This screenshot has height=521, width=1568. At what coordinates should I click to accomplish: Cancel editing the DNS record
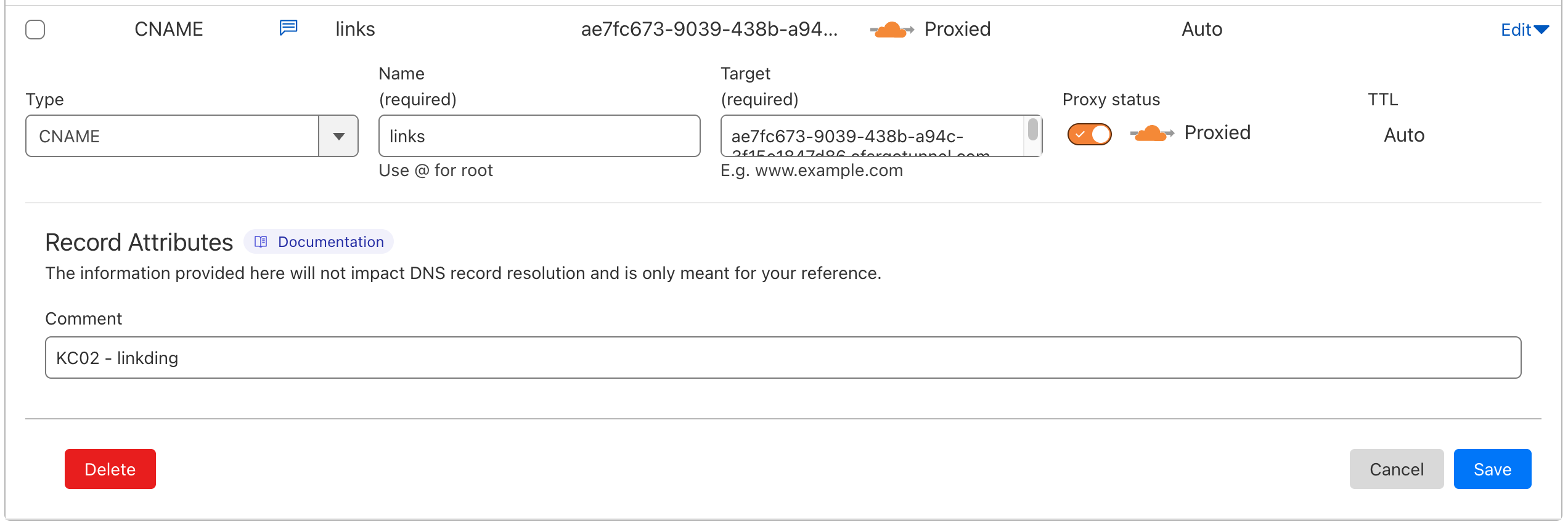click(x=1396, y=469)
